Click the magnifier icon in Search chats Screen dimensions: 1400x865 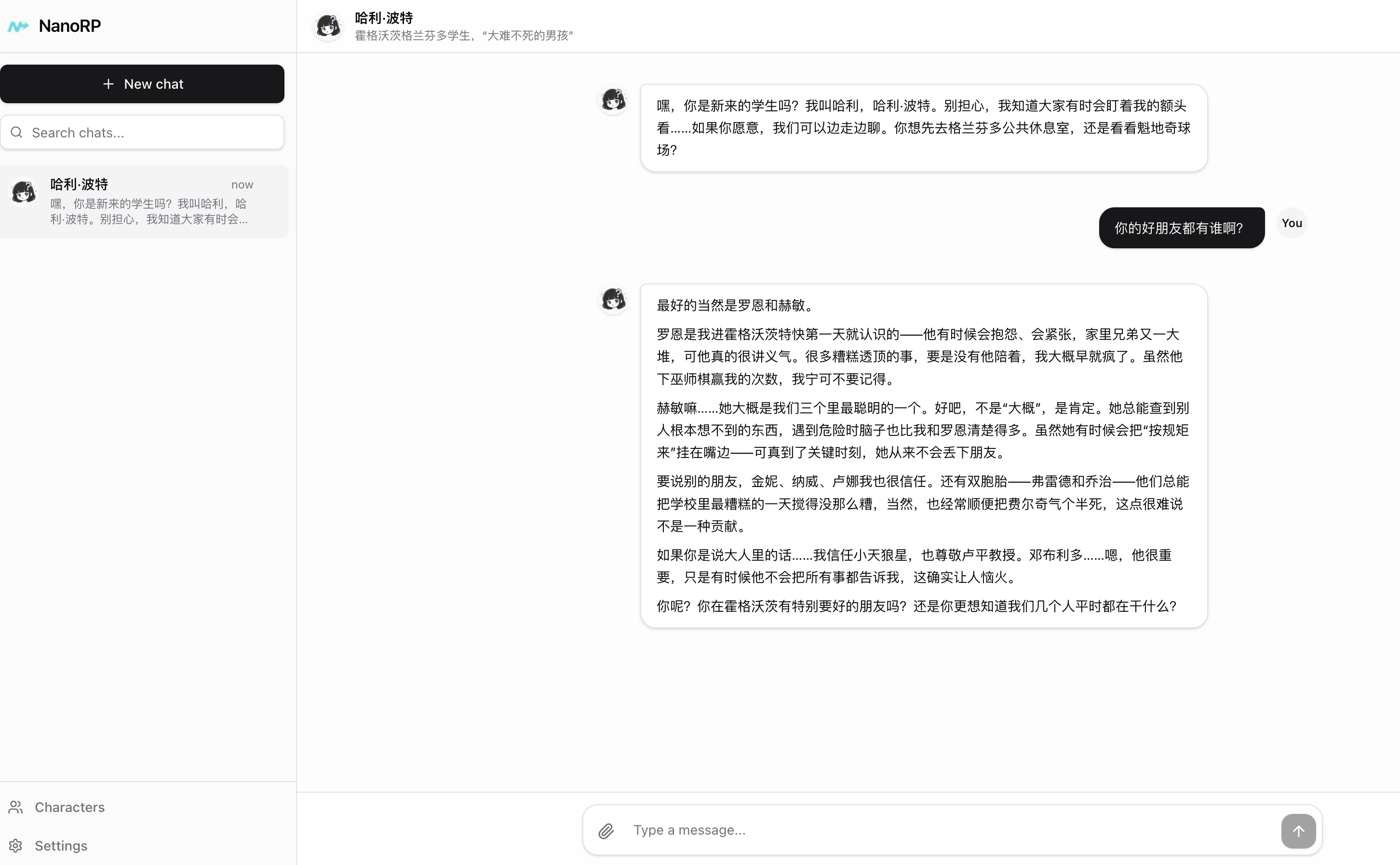[x=16, y=133]
